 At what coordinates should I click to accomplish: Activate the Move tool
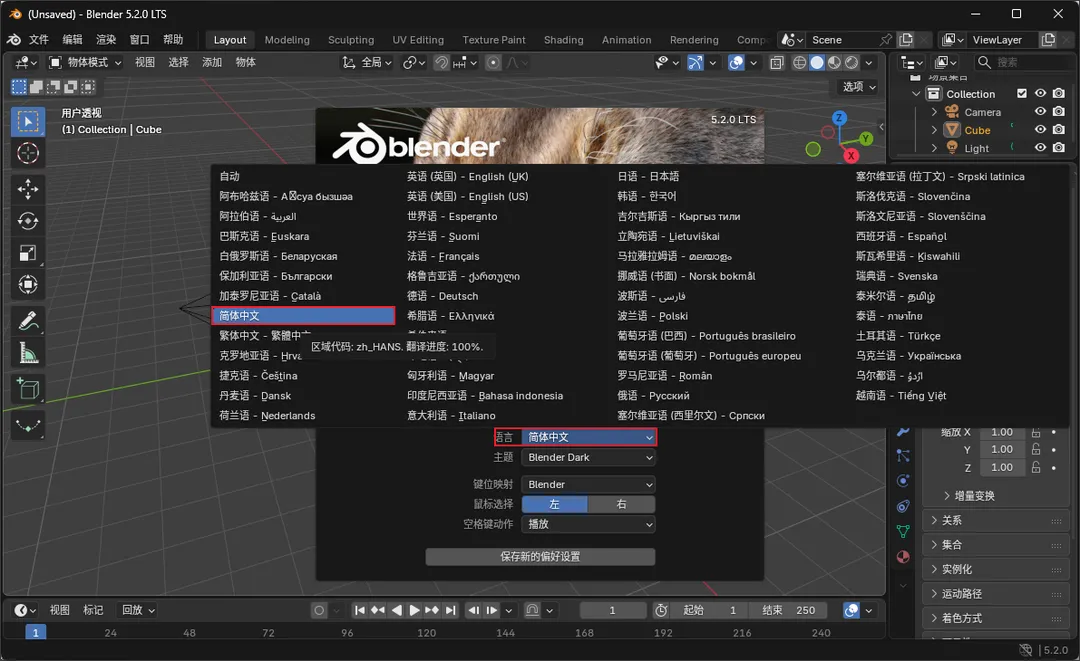(x=28, y=189)
